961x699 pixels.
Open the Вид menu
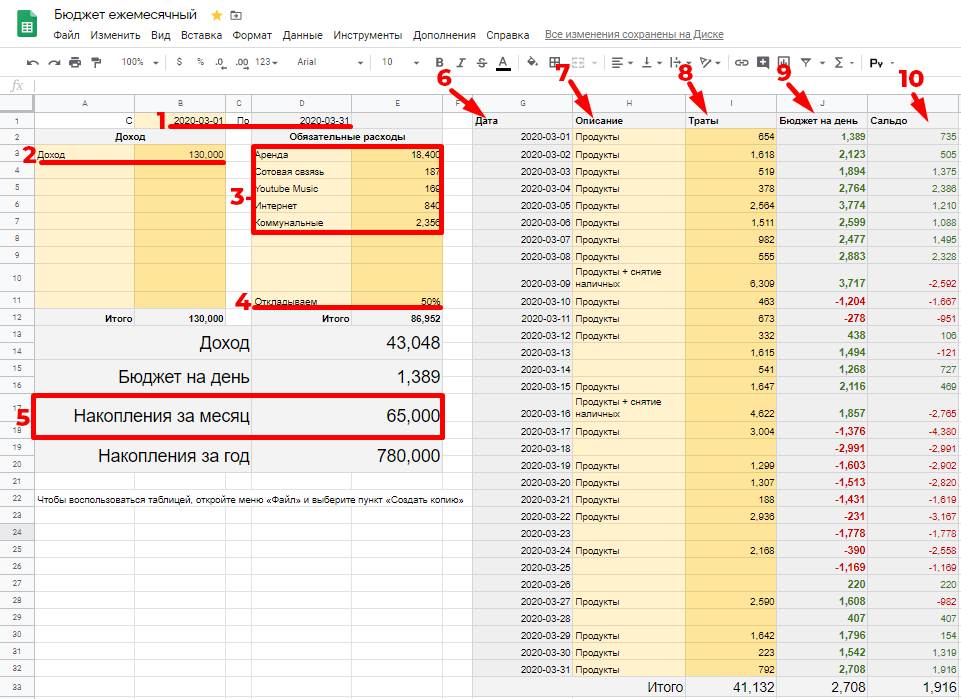click(161, 35)
